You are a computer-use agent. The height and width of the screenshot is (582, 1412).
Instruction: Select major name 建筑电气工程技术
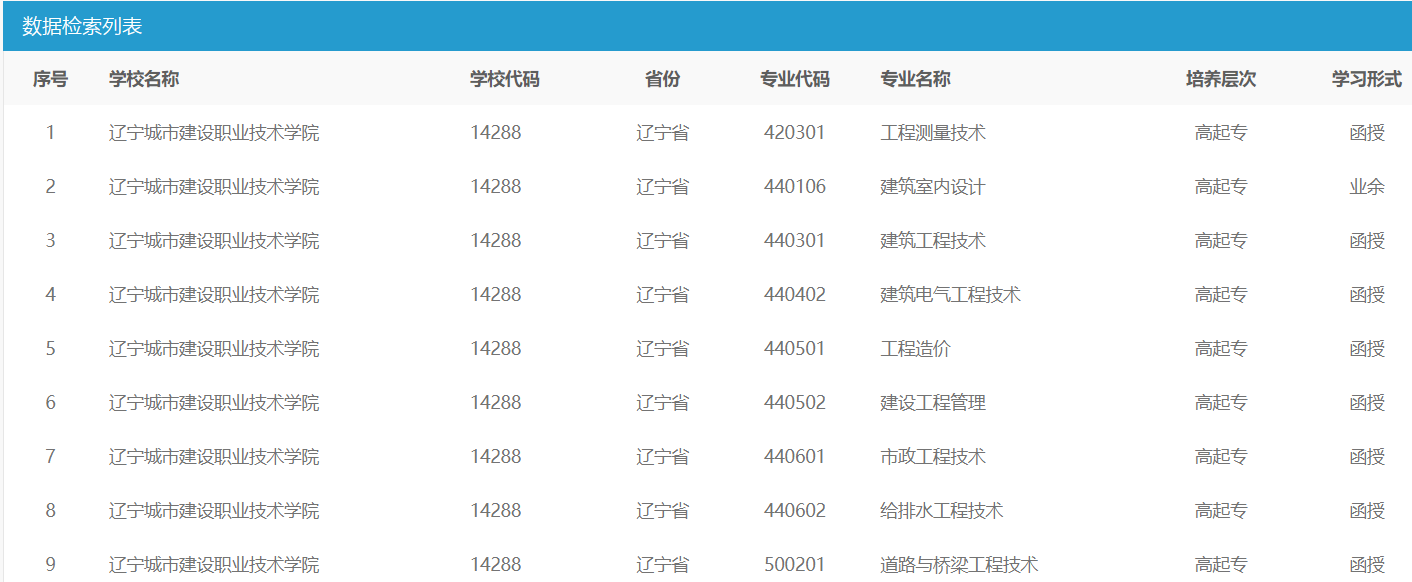pos(951,294)
